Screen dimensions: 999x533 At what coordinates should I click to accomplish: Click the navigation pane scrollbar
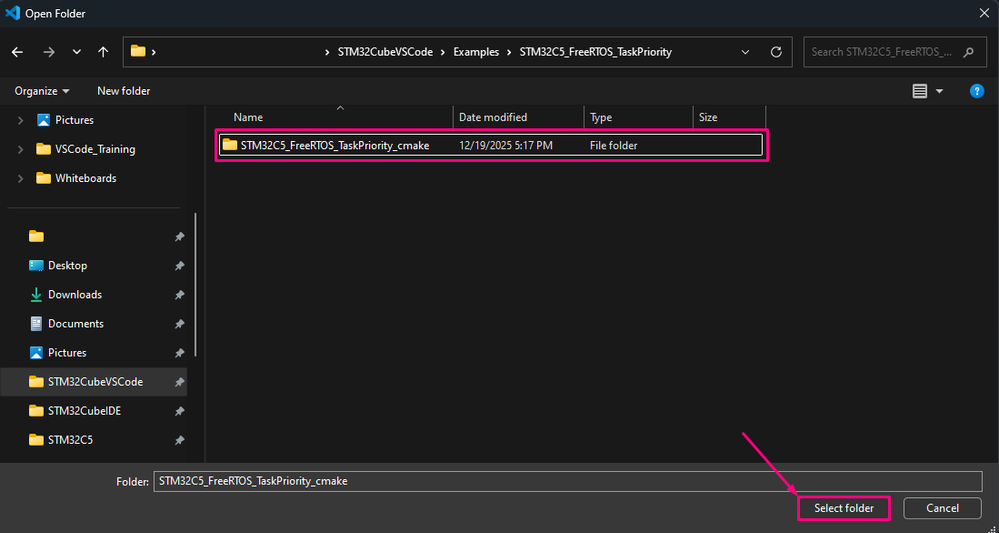tap(195, 285)
